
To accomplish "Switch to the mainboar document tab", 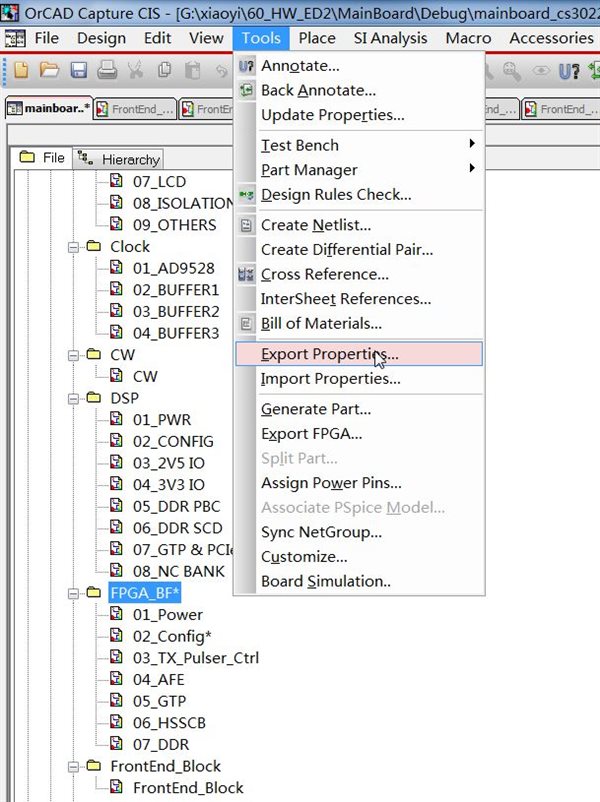I will (50, 109).
